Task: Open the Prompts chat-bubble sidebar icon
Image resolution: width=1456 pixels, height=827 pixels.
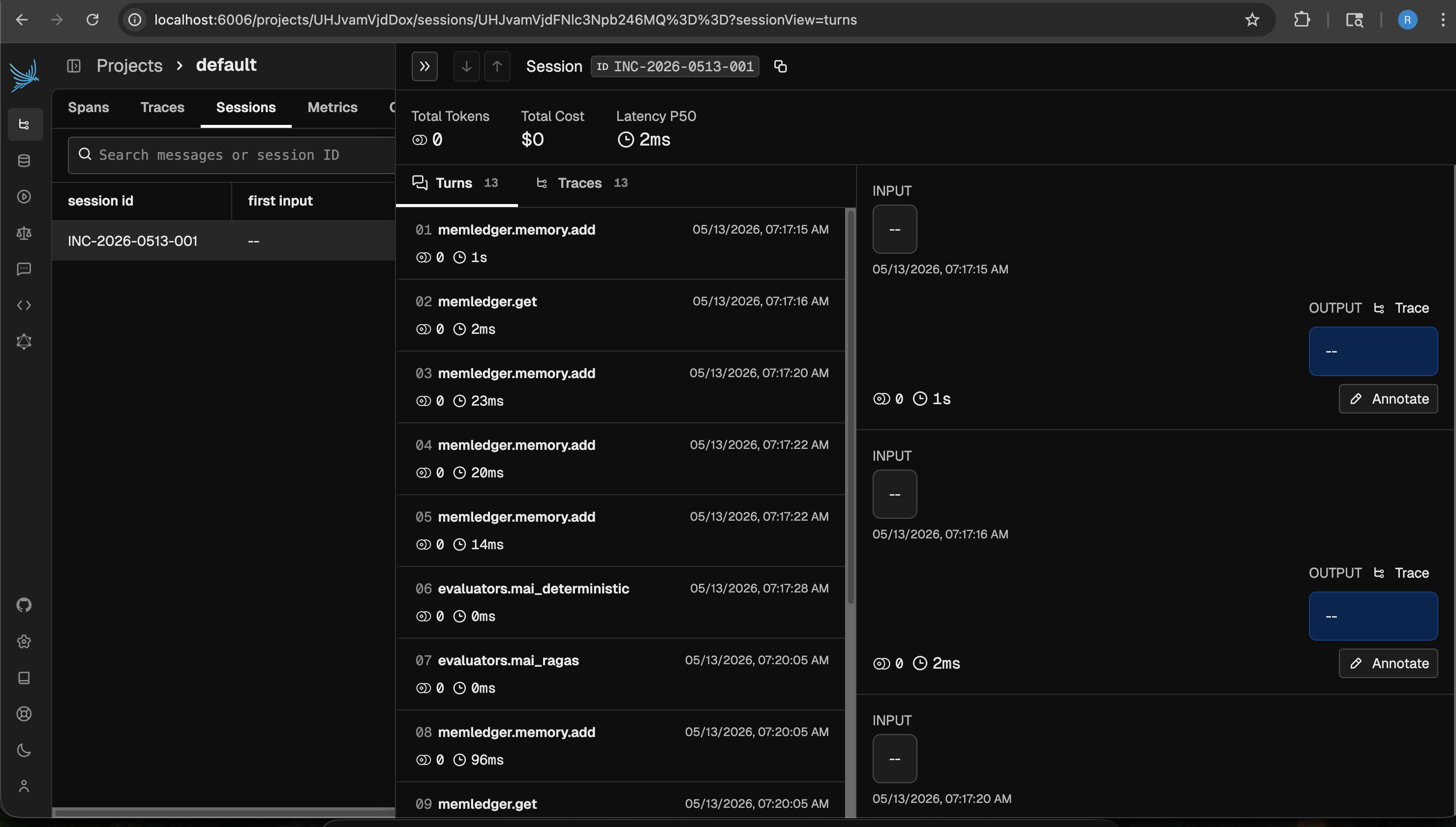Action: (x=25, y=269)
